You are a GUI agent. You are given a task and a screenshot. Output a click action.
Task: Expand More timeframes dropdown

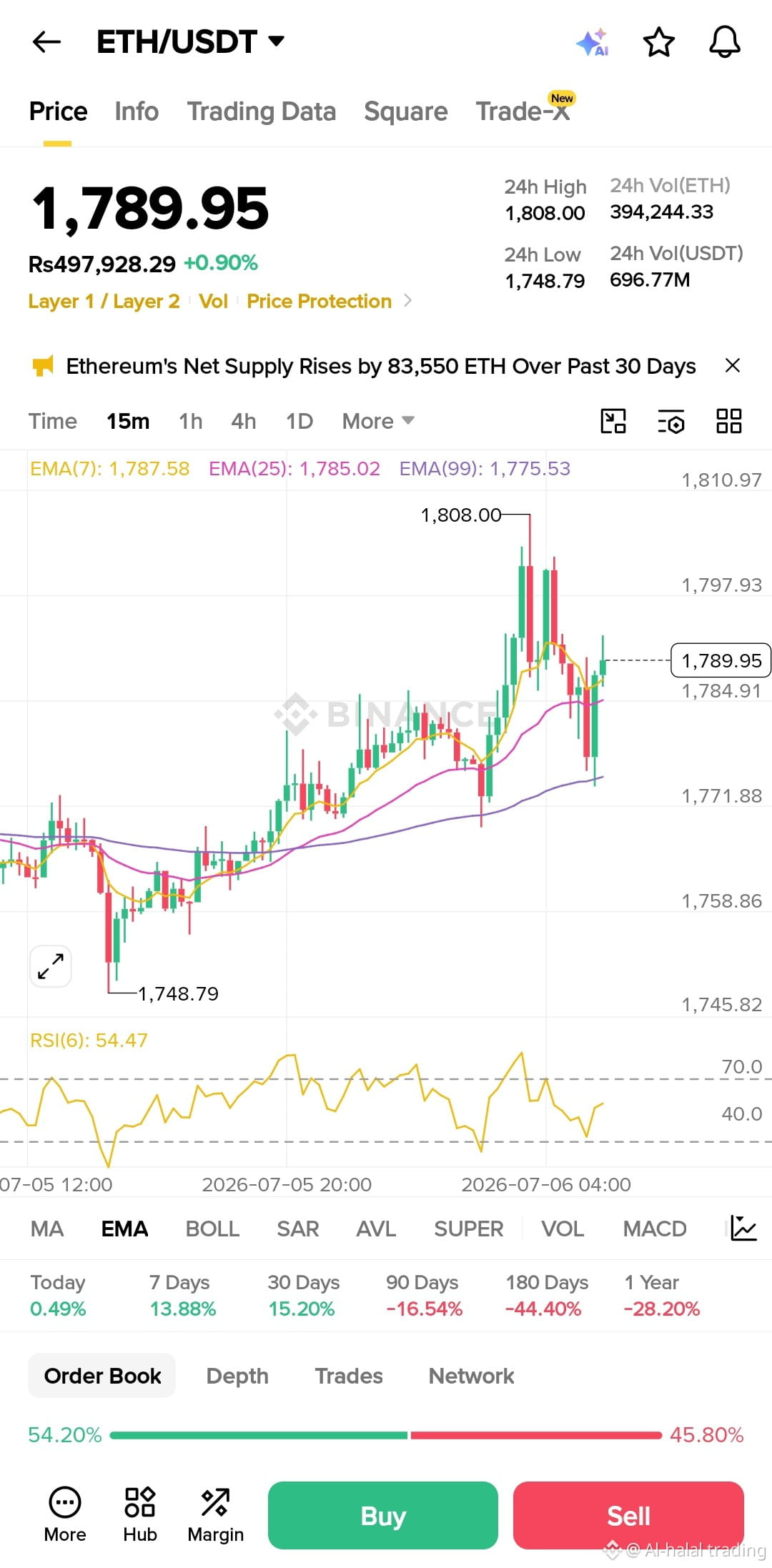(378, 421)
